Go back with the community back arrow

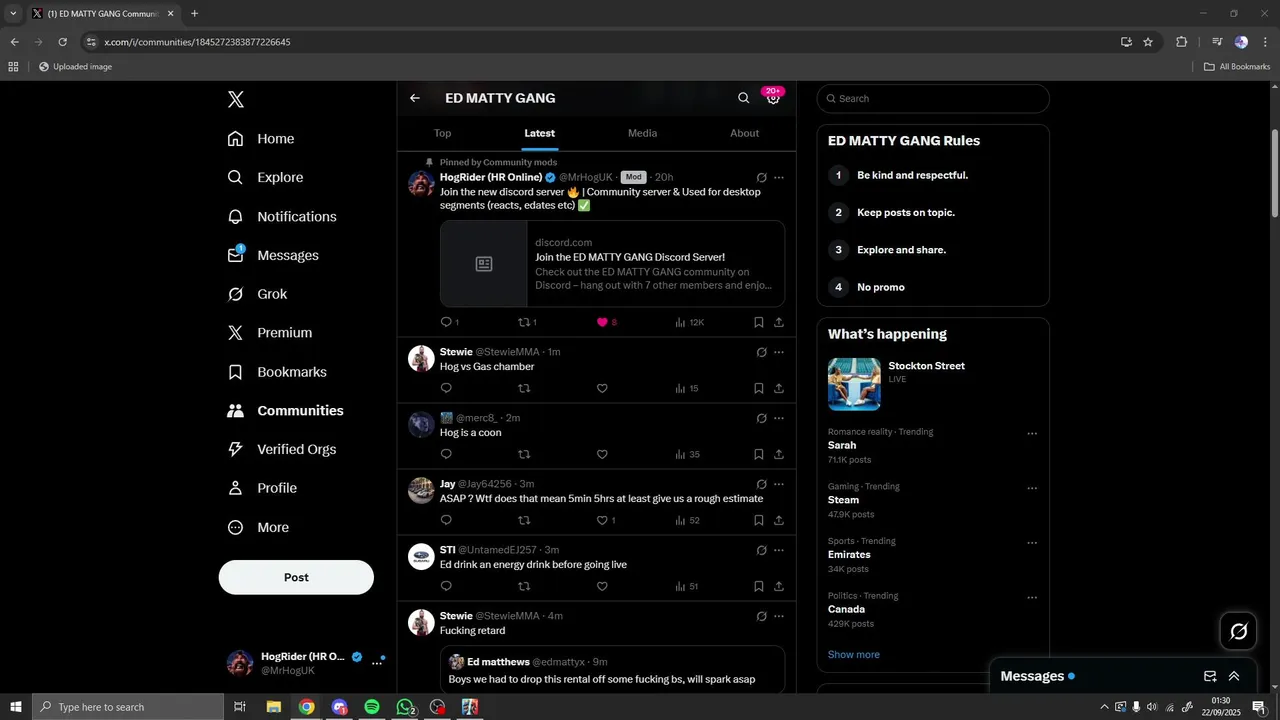coord(415,98)
